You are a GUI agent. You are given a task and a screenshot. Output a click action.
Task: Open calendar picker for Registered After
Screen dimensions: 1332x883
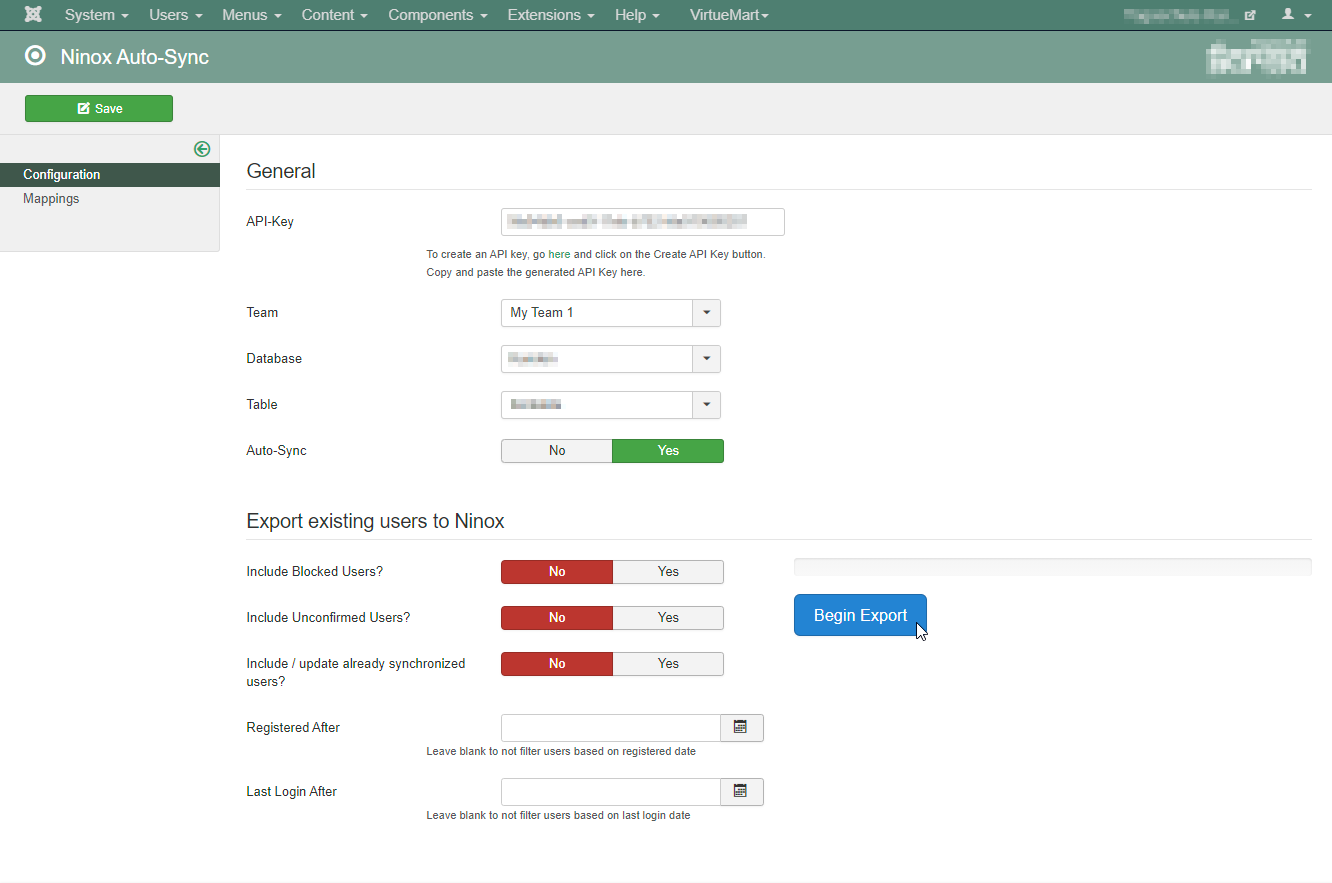[x=741, y=728]
